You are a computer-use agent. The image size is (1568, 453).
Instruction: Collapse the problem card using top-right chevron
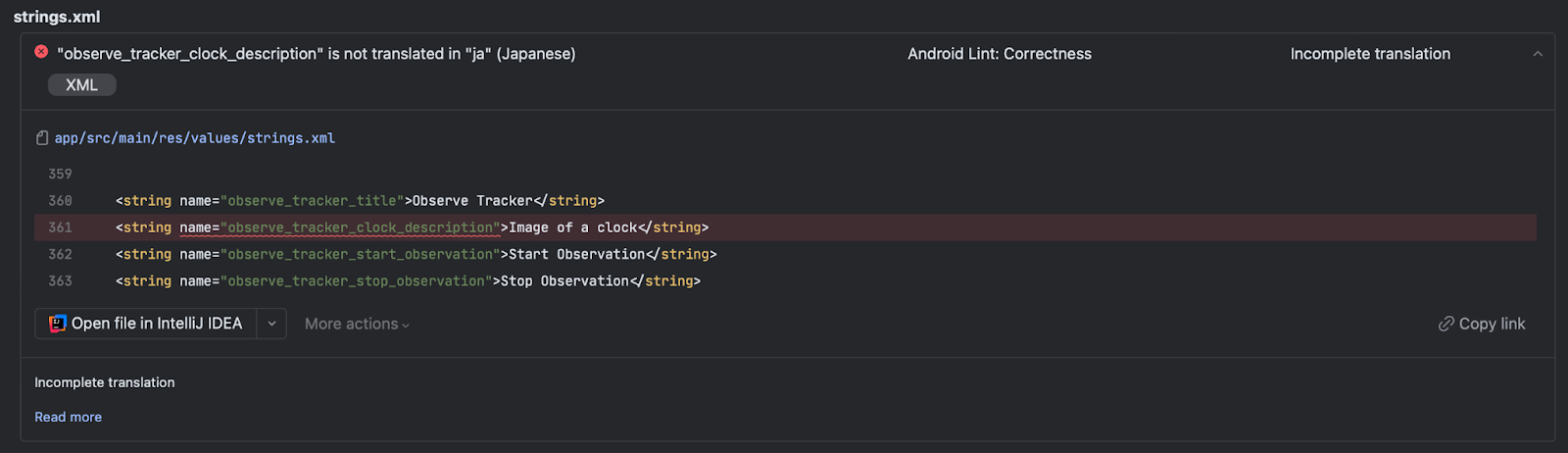1538,54
